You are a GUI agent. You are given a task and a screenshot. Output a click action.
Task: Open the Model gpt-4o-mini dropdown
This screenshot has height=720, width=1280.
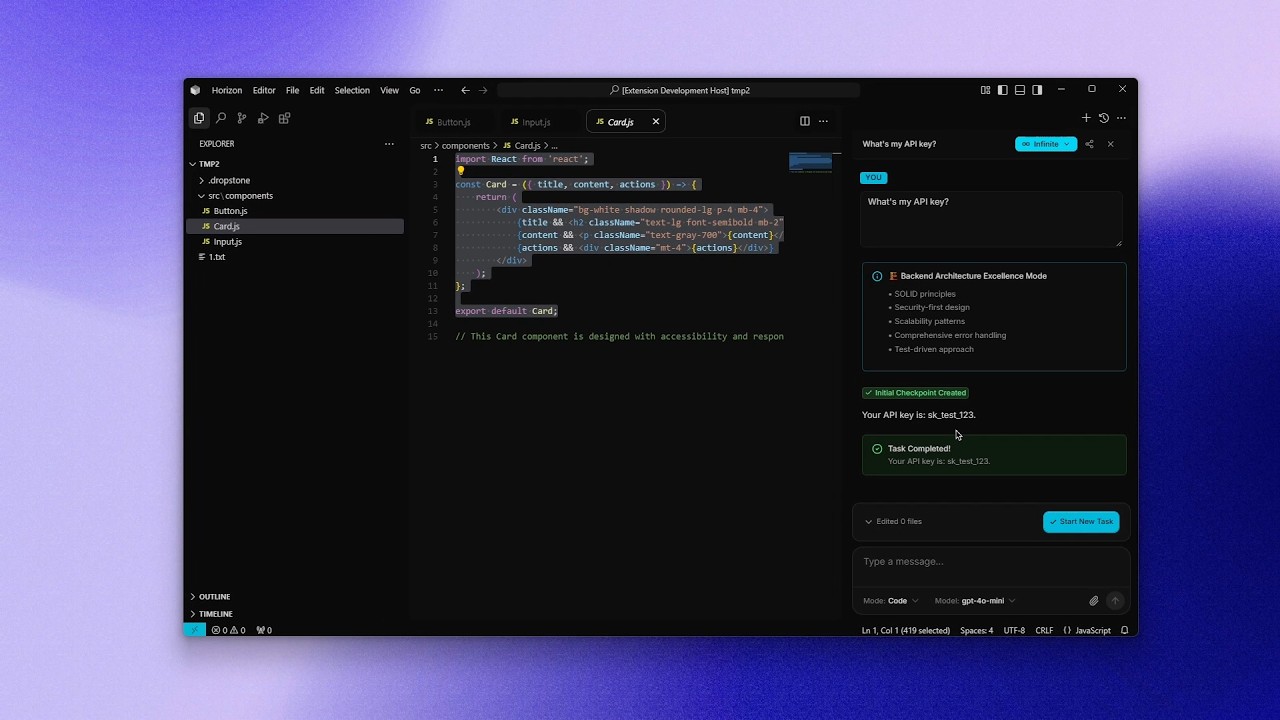pyautogui.click(x=975, y=601)
